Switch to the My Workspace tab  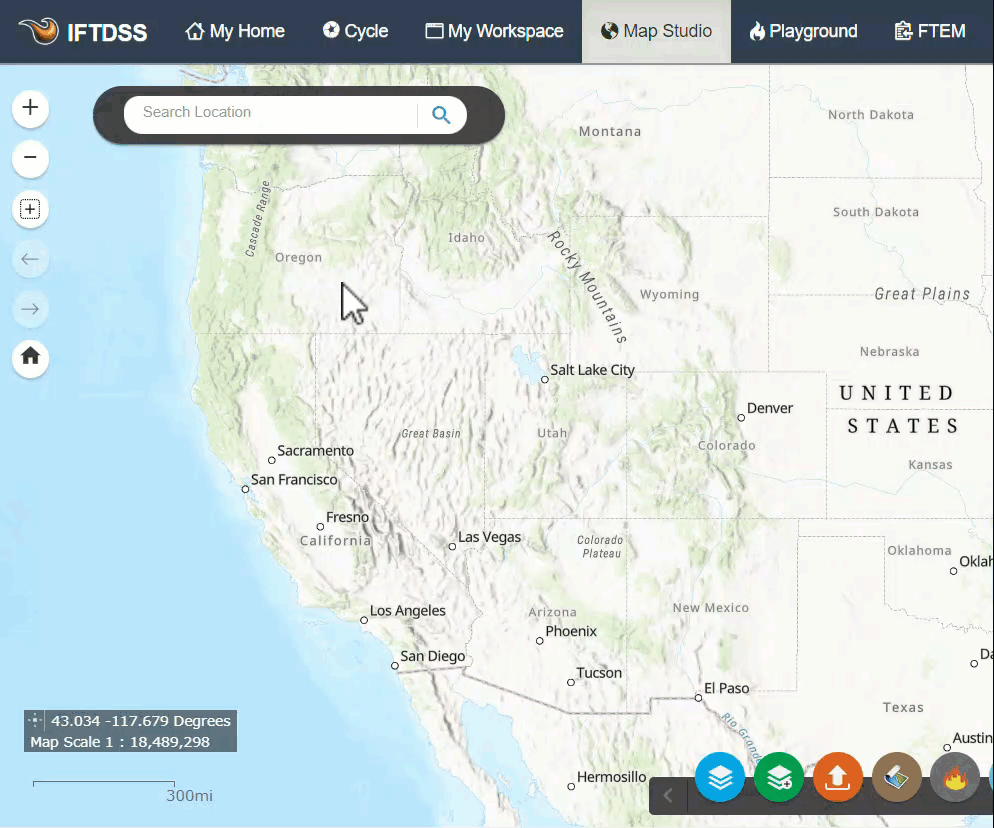tap(494, 31)
